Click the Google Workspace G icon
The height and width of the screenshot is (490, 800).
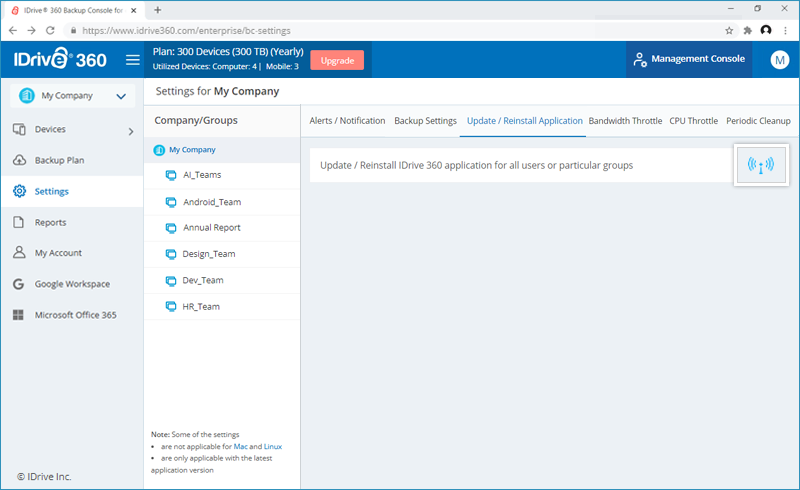click(18, 284)
